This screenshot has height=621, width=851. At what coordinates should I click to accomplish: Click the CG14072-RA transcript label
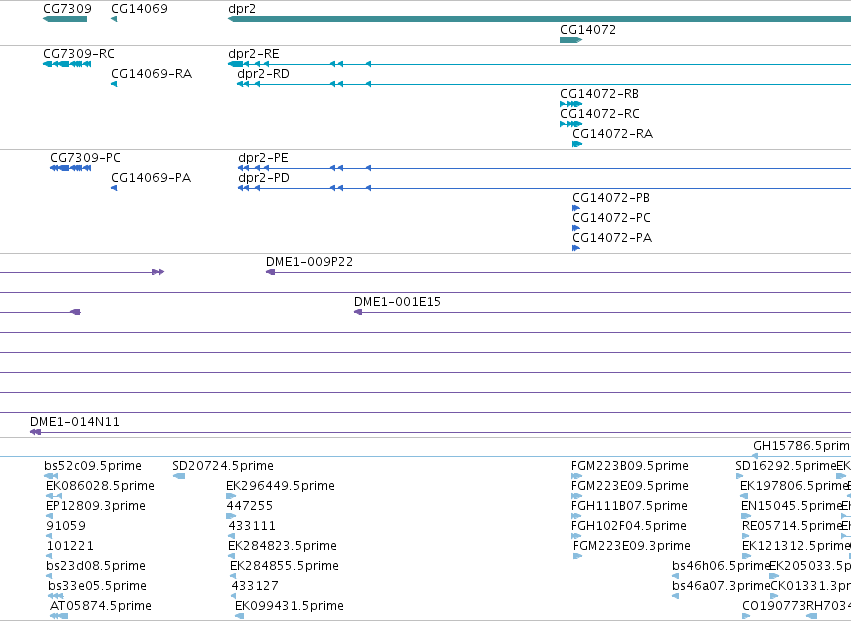(613, 134)
